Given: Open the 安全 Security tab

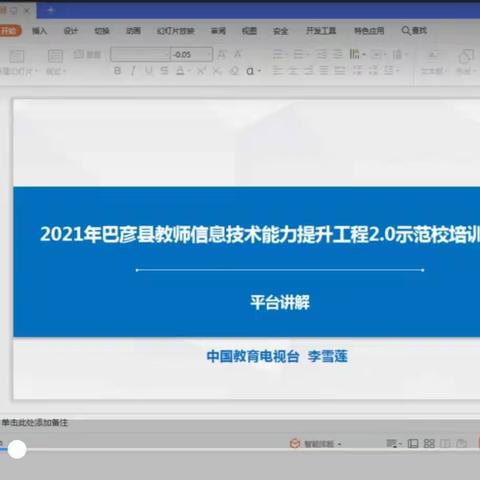Looking at the screenshot, I should coord(280,31).
